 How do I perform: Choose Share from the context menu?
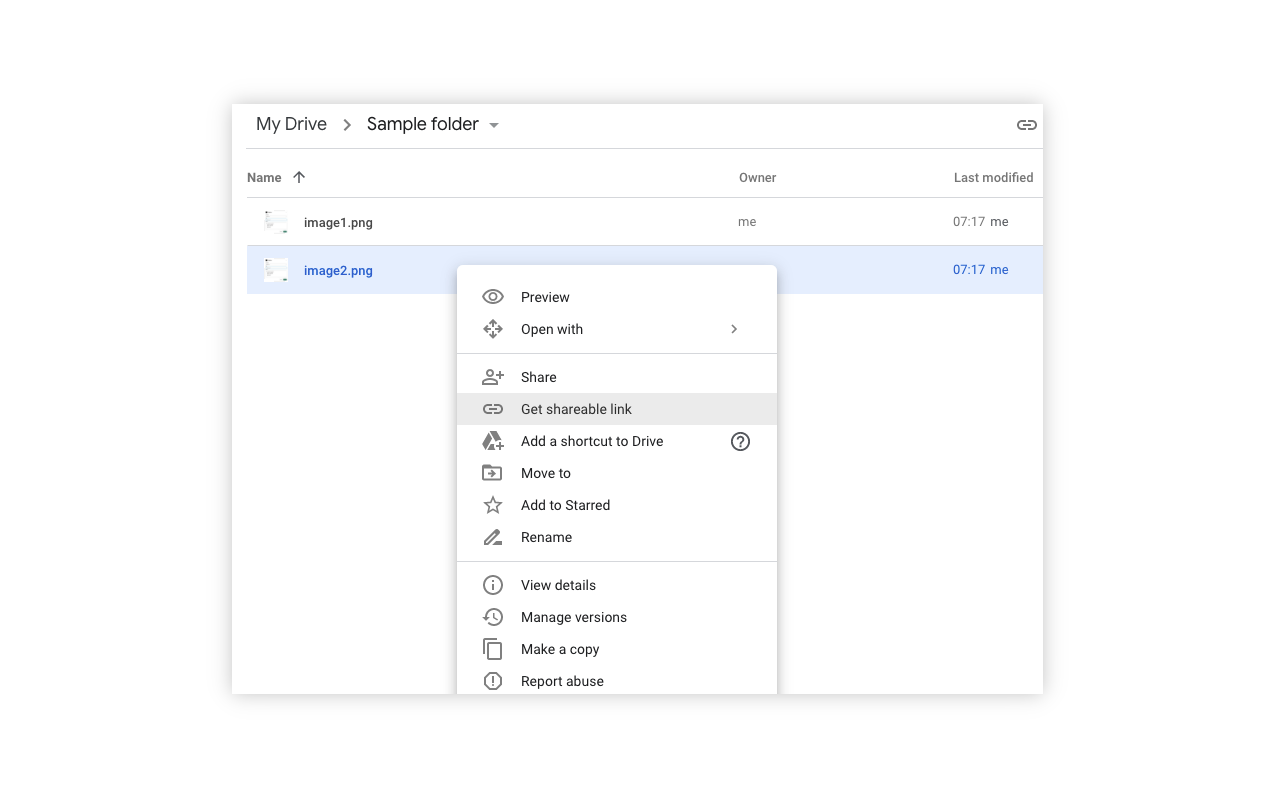tap(617, 377)
